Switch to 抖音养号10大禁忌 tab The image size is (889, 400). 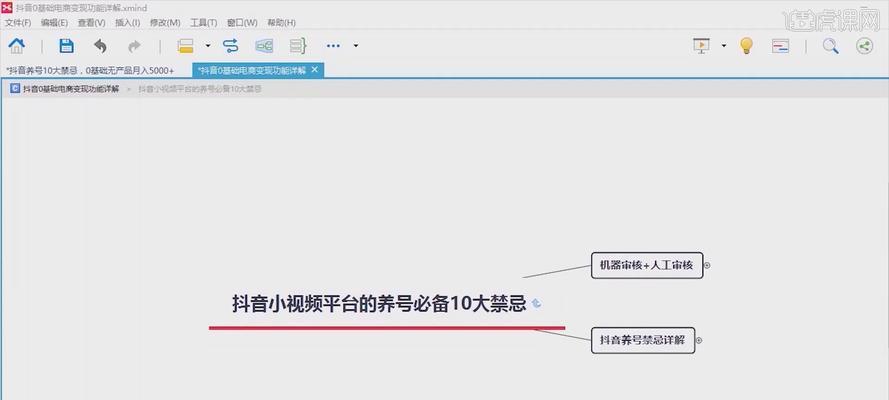click(90, 71)
